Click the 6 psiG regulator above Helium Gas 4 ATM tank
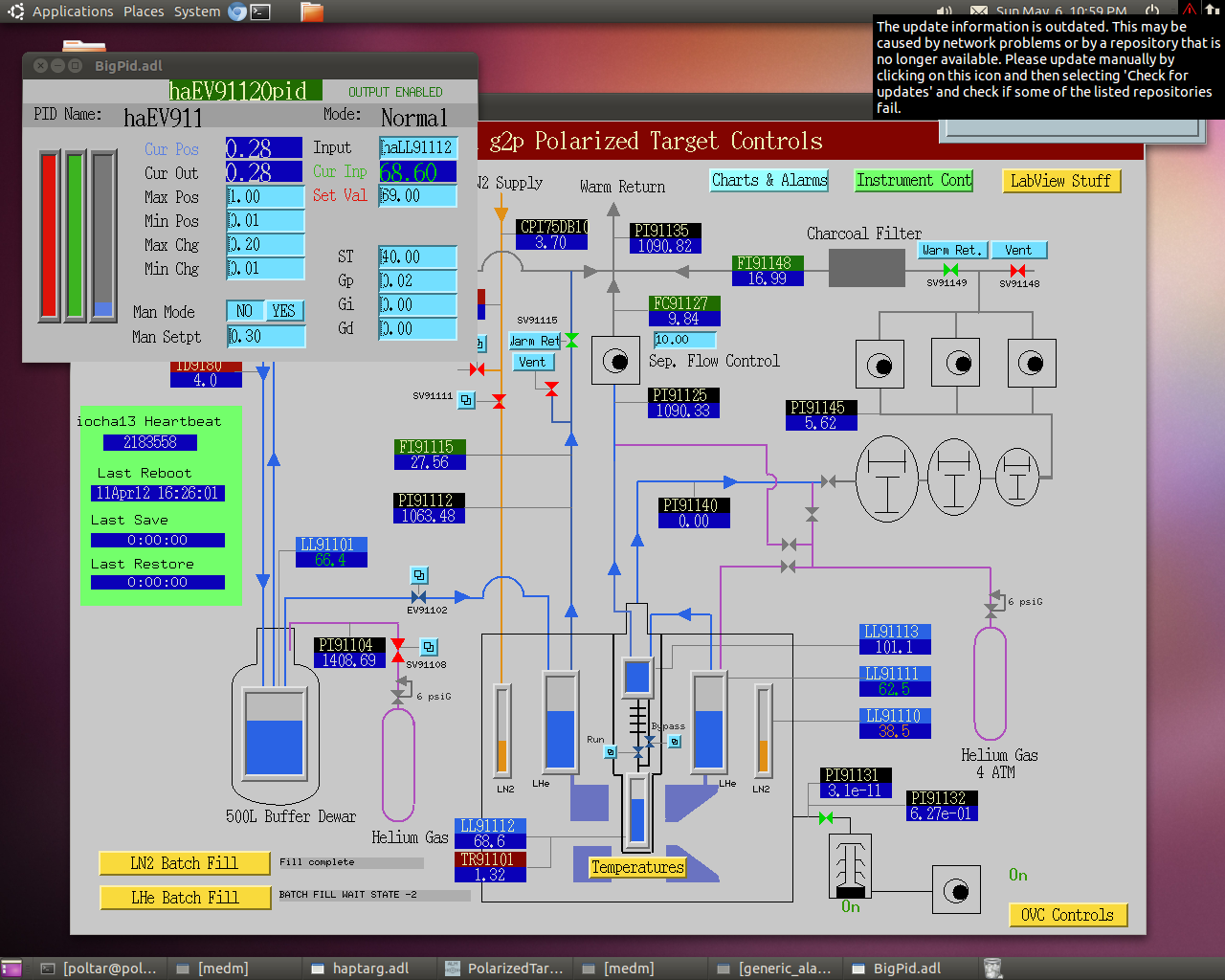 click(x=993, y=602)
